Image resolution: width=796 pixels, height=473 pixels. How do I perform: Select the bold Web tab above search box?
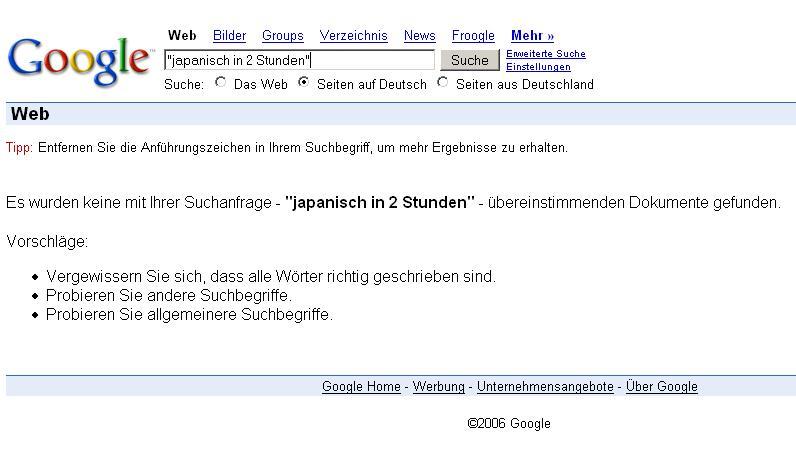pyautogui.click(x=182, y=36)
